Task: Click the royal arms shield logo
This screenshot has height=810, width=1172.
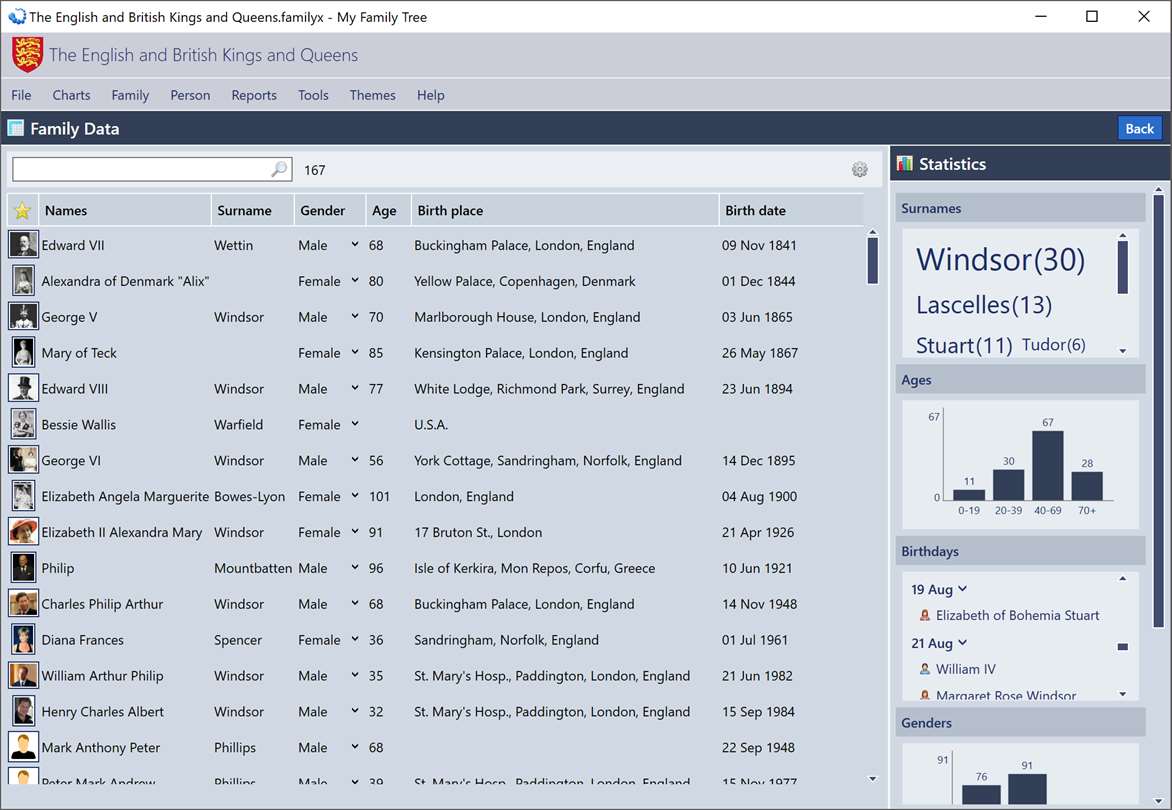Action: 28,55
